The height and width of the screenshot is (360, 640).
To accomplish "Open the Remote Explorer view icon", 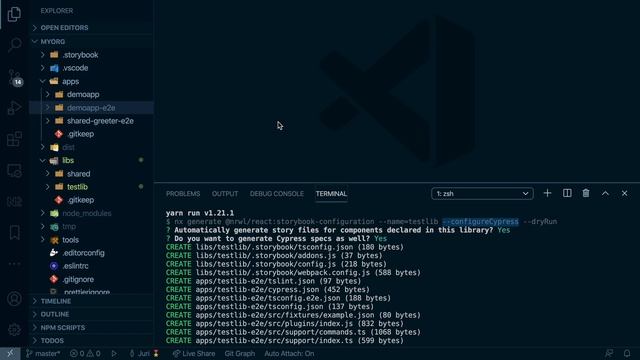I will (14, 170).
